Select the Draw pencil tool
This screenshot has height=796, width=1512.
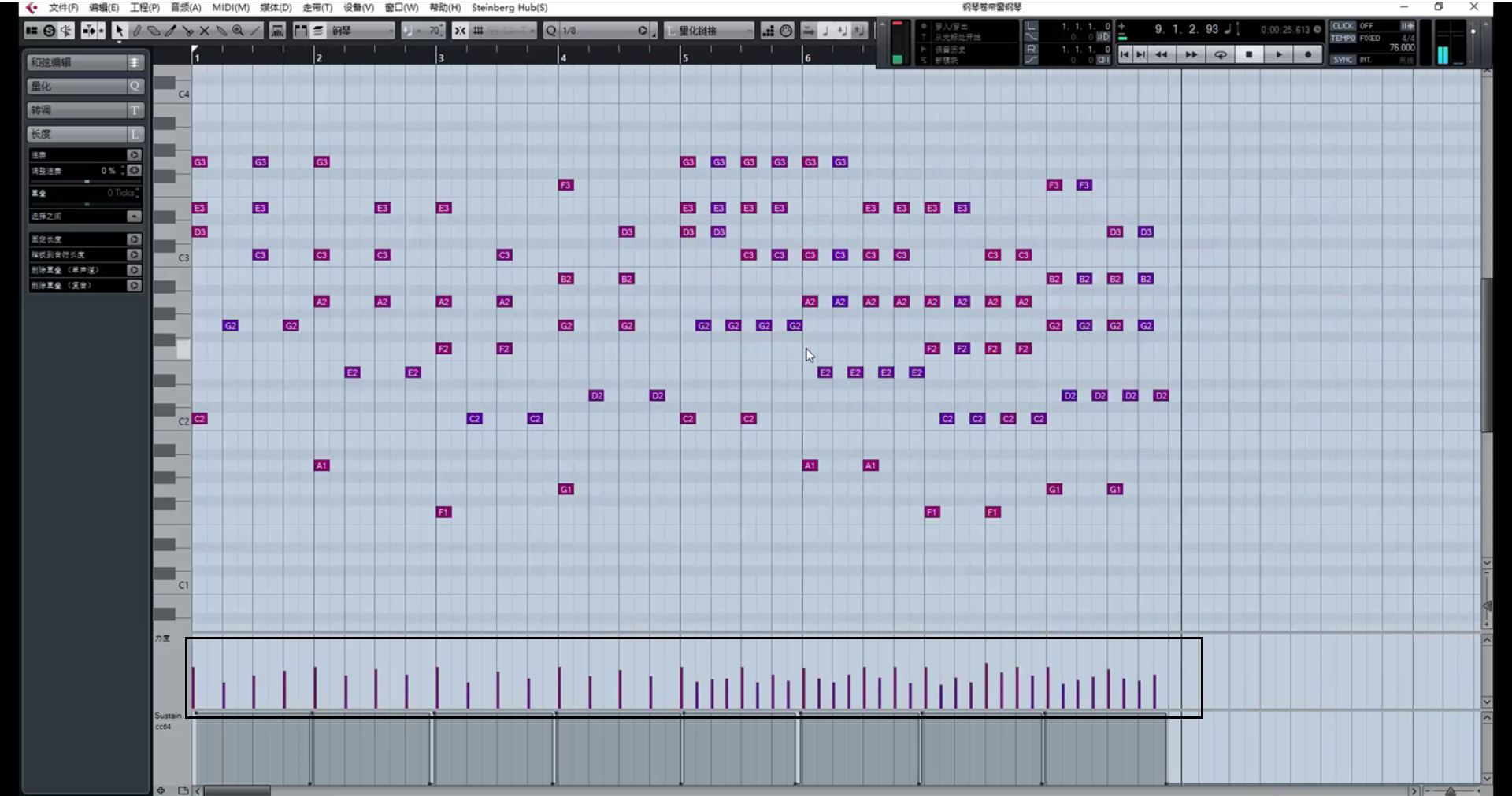click(136, 31)
